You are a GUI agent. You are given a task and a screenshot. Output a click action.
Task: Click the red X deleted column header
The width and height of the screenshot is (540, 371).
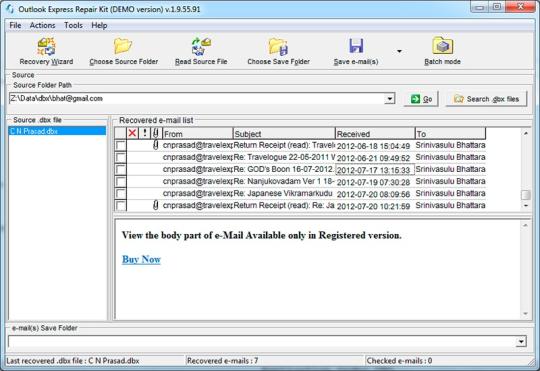click(132, 133)
